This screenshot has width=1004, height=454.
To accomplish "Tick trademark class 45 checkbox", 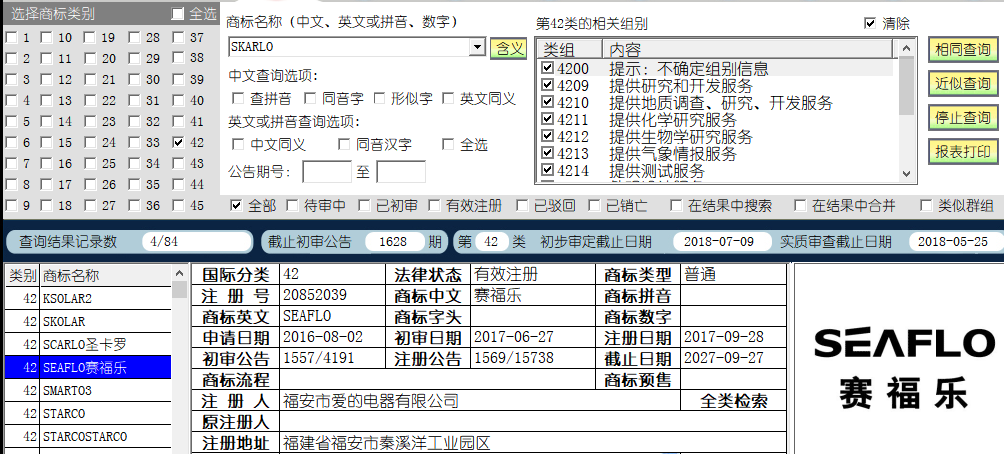I will coord(179,206).
